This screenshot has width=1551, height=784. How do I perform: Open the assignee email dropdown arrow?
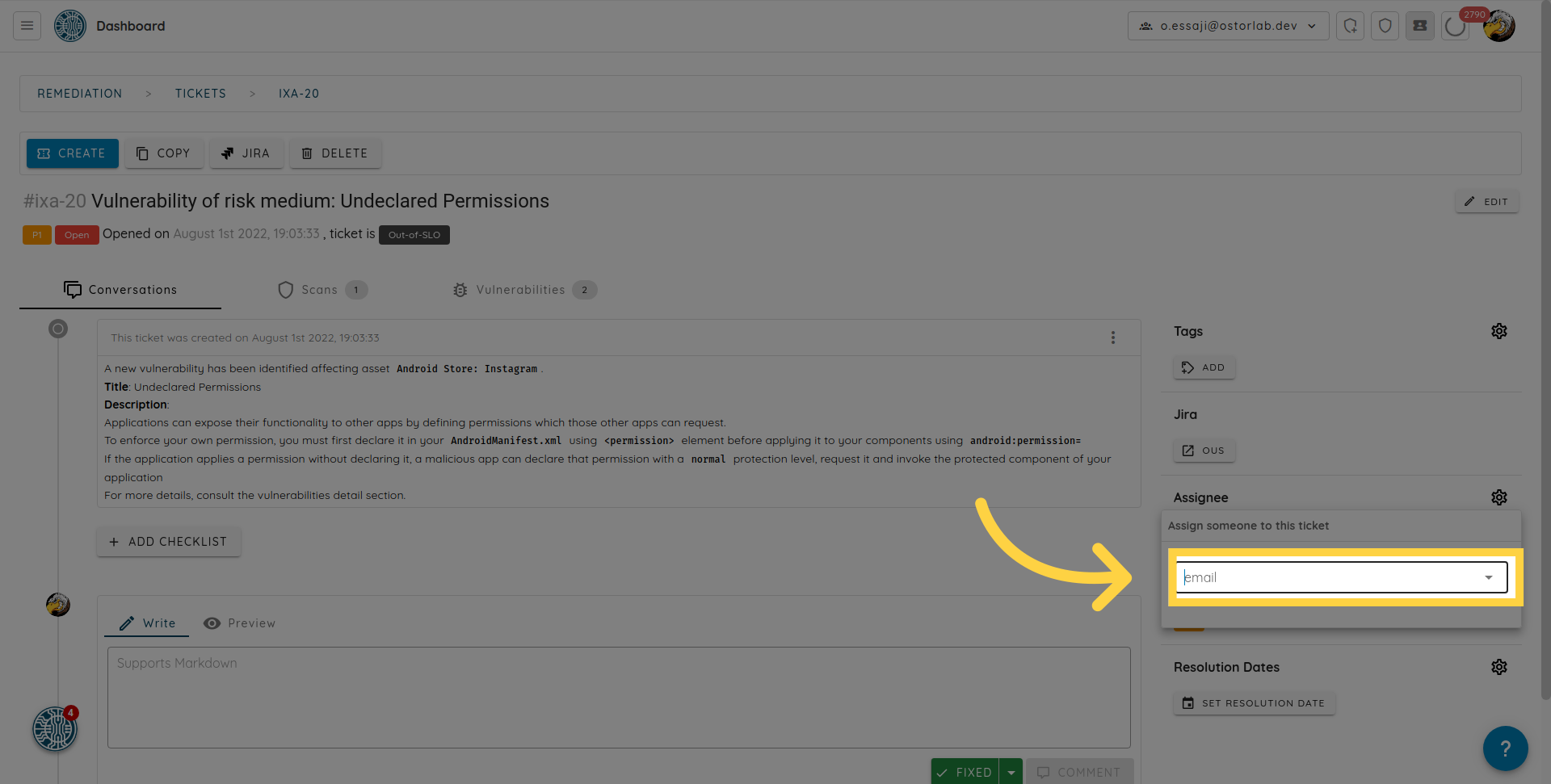[x=1488, y=577]
